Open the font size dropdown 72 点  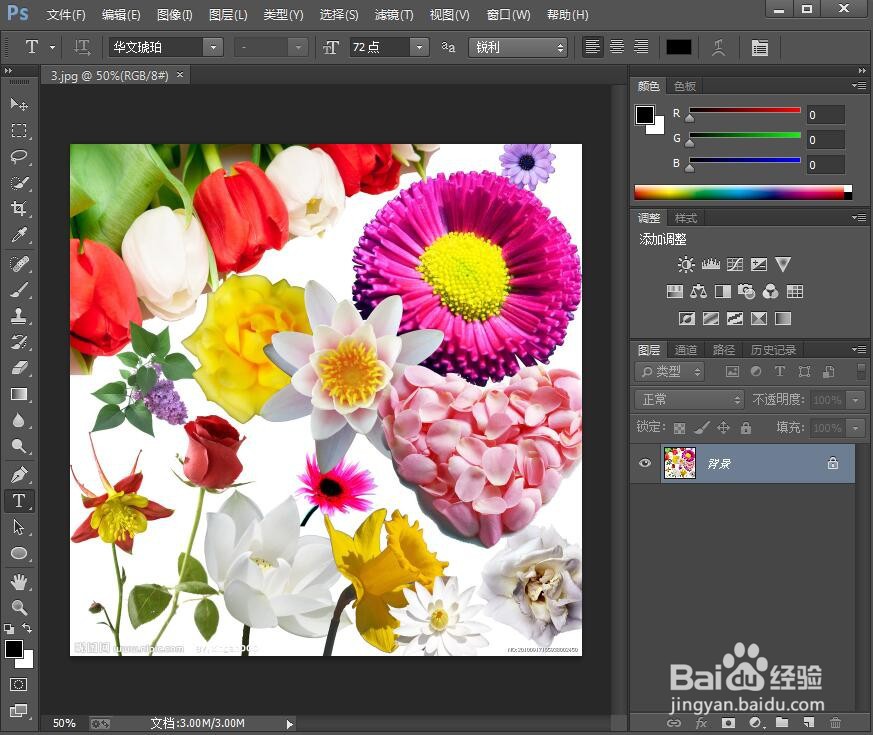tap(419, 47)
